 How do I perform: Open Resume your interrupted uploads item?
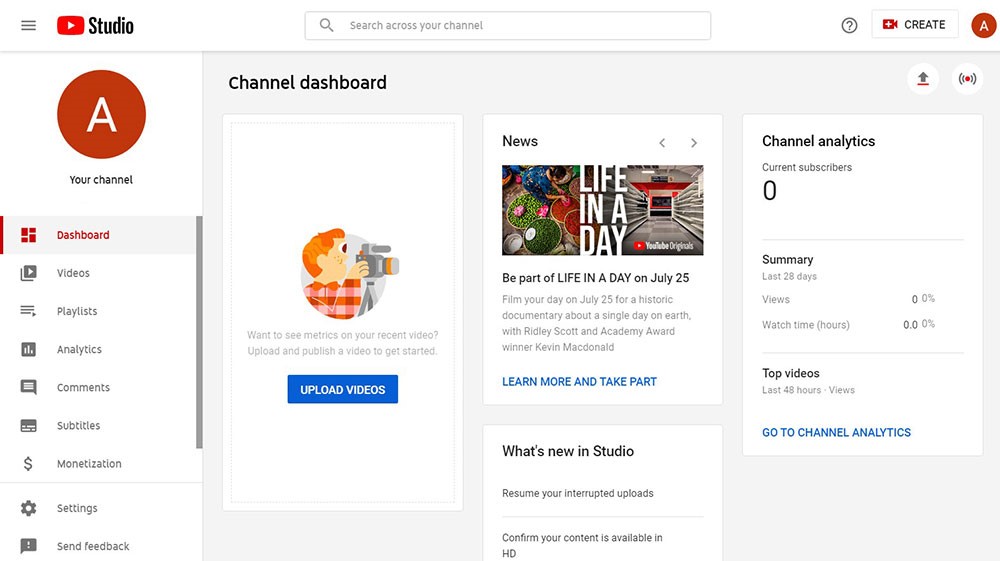point(578,493)
